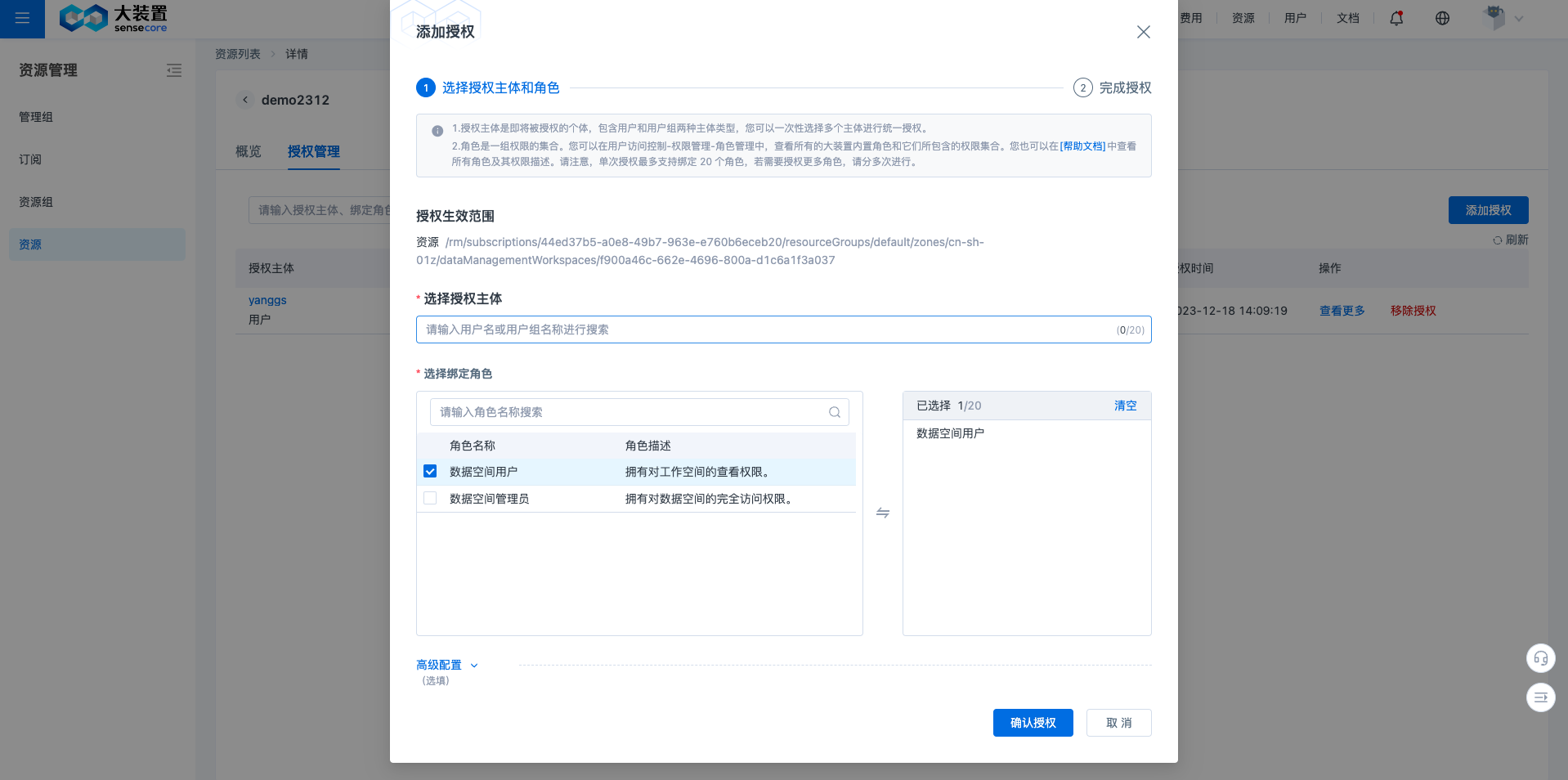Click the swap arrows between role lists

coord(882,513)
